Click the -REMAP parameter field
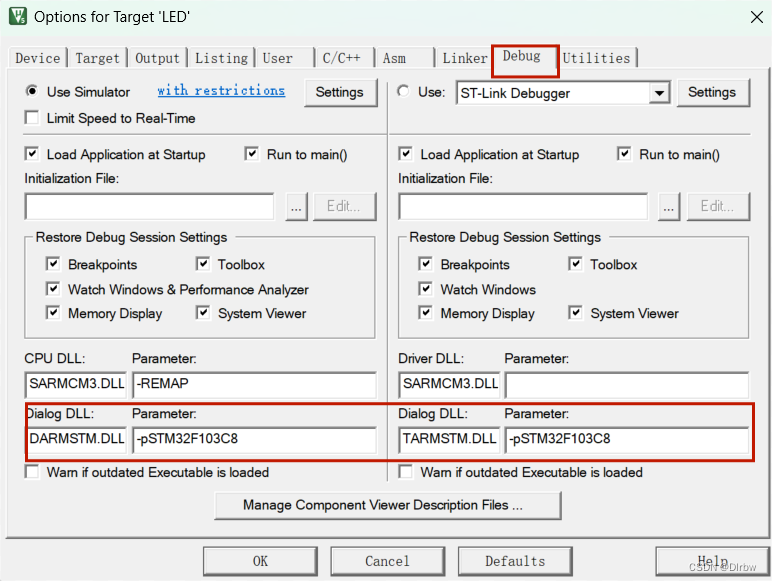Screen dimensions: 772x581 tap(255, 385)
